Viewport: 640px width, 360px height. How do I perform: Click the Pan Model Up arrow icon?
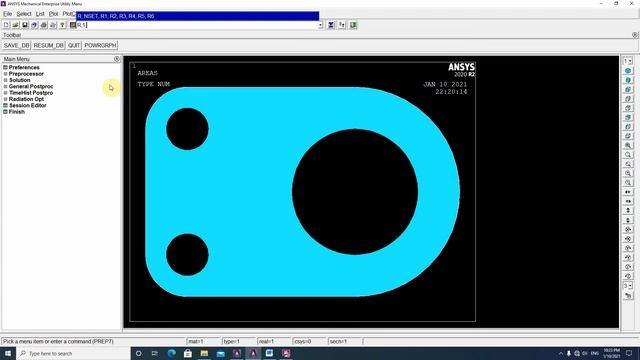coord(628,211)
